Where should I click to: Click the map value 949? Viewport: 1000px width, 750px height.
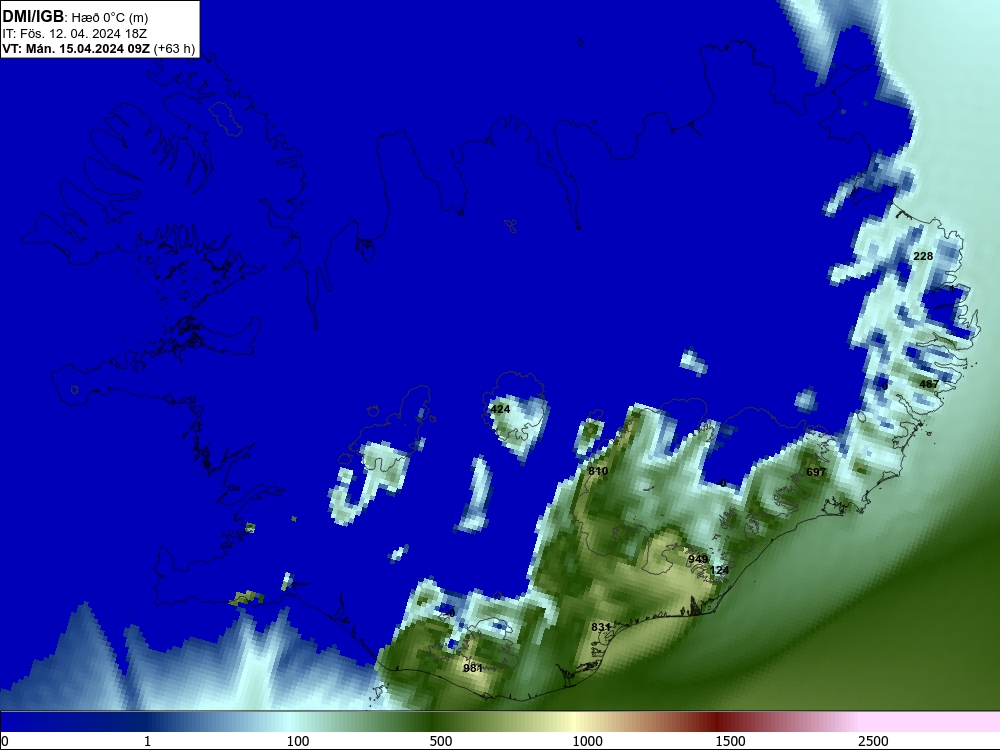(698, 559)
